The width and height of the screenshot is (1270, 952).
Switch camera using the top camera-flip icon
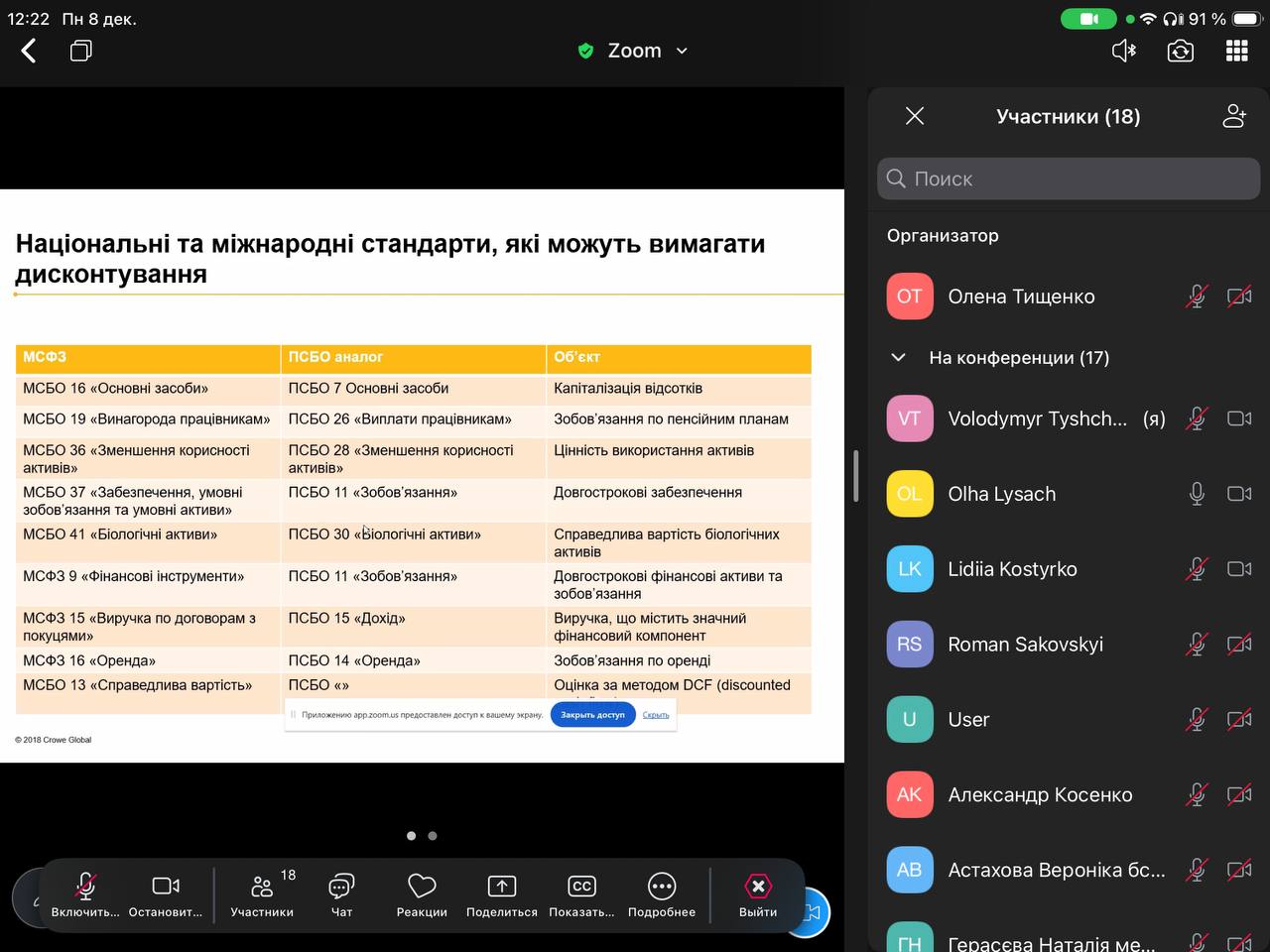click(1180, 51)
